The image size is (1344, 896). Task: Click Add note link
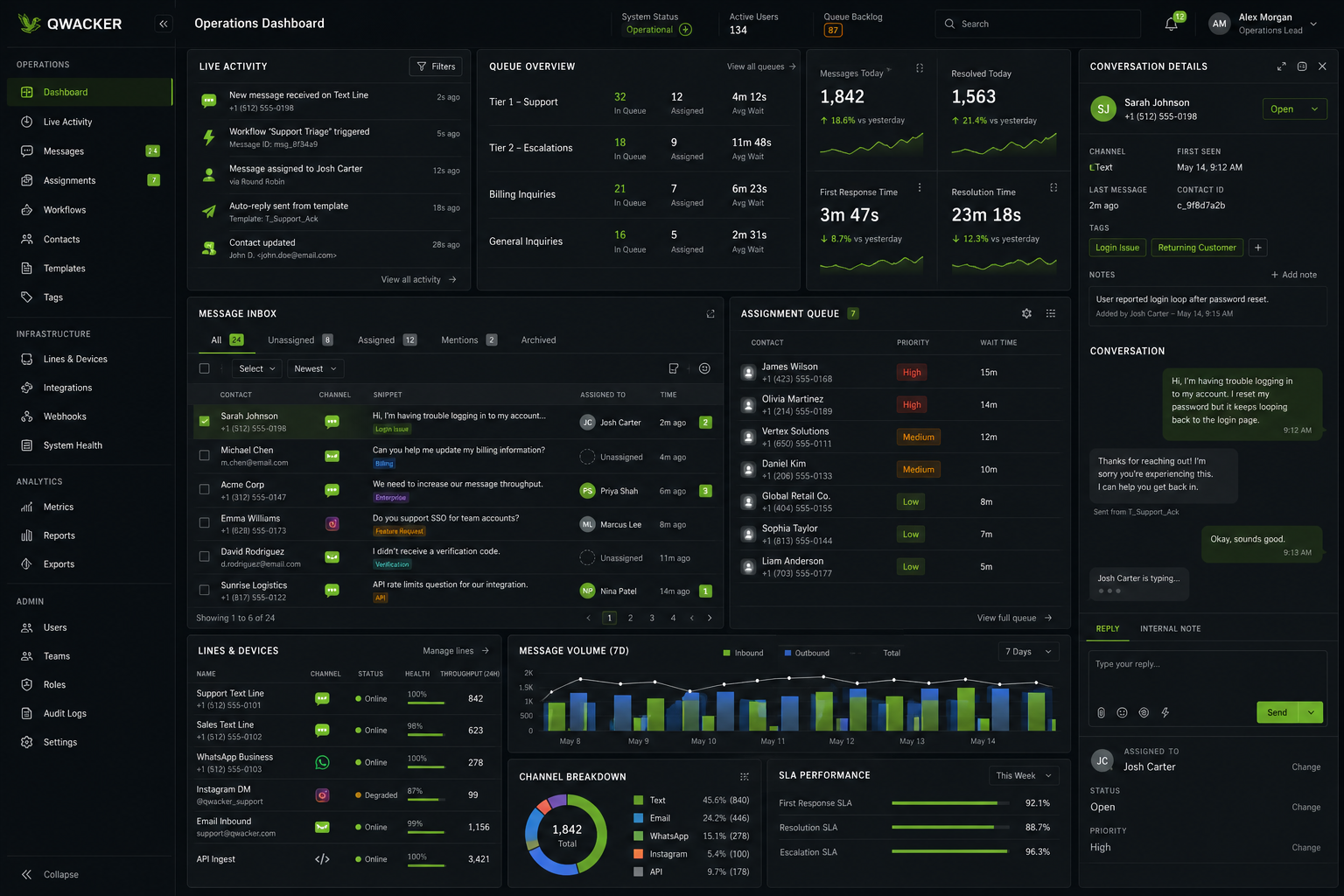[x=1294, y=275]
